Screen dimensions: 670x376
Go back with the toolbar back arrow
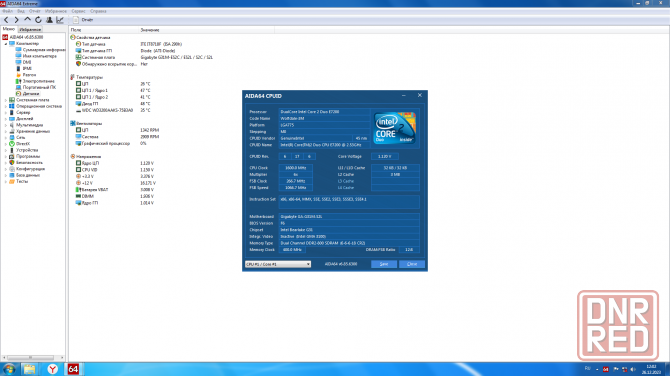tap(6, 20)
